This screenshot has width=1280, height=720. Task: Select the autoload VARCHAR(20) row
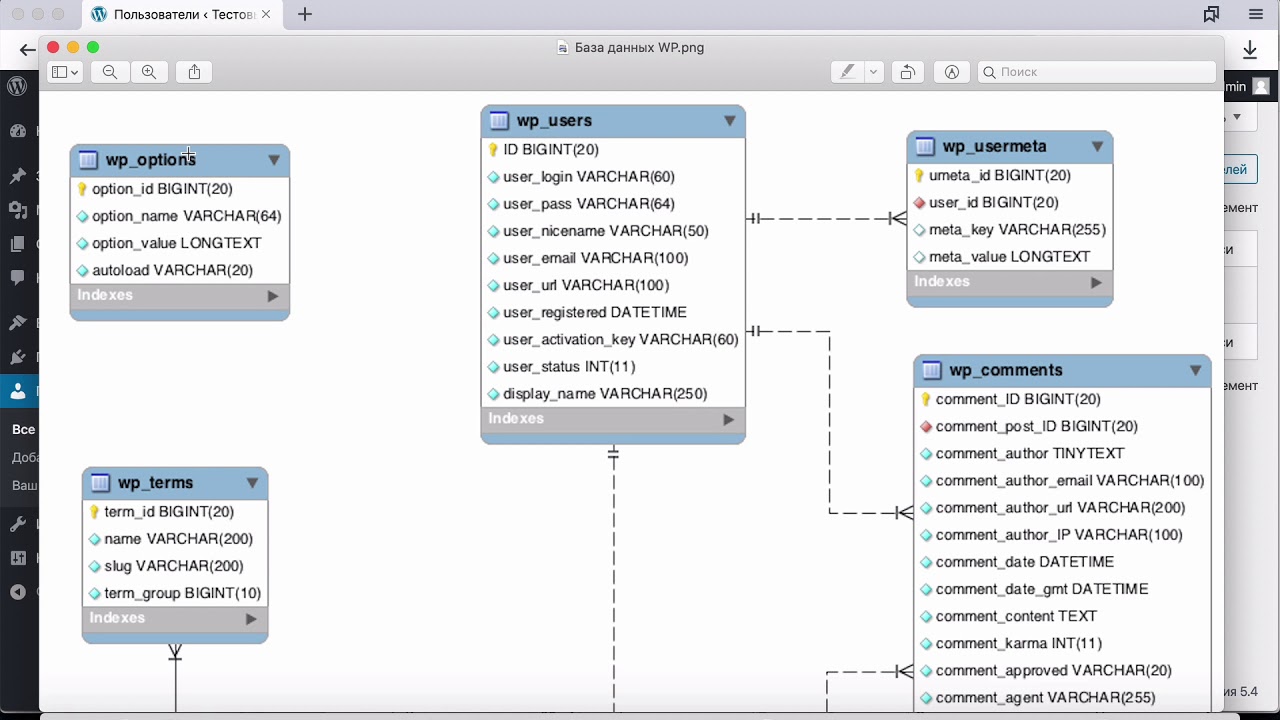click(180, 270)
